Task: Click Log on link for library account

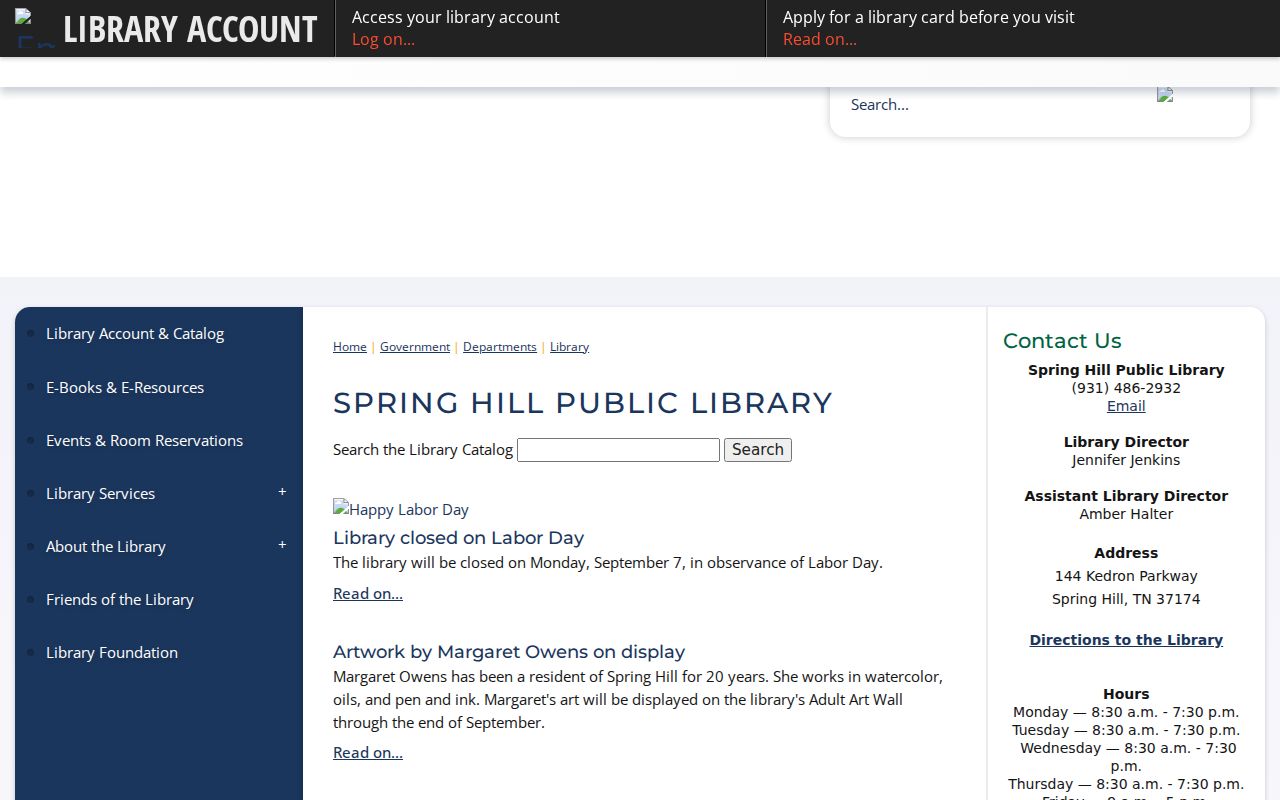Action: (x=383, y=39)
